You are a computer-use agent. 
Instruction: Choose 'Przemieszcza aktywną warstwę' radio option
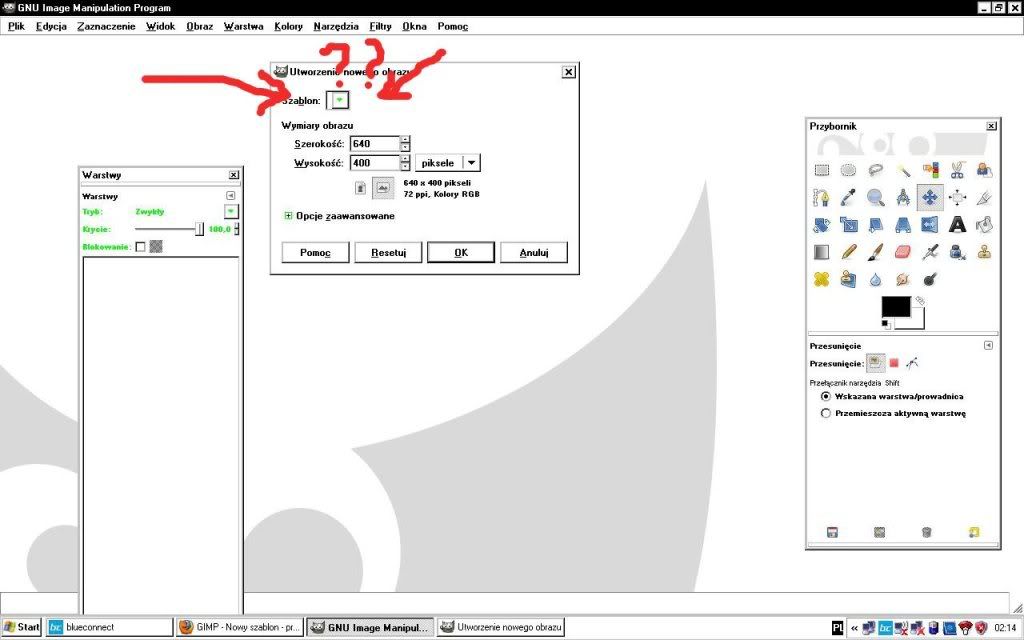coord(825,412)
